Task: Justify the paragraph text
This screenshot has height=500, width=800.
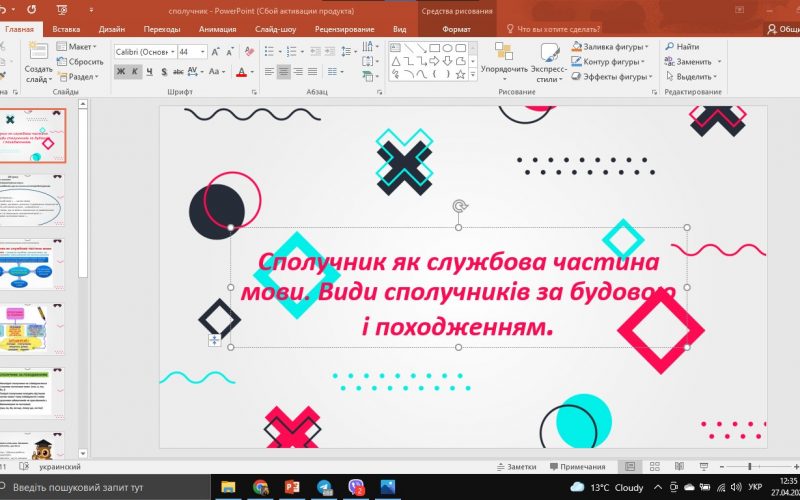Action: 312,72
